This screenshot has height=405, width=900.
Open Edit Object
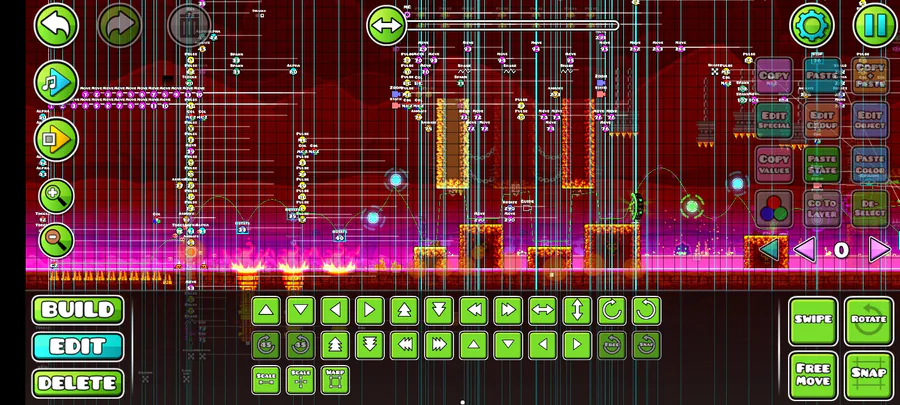870,120
